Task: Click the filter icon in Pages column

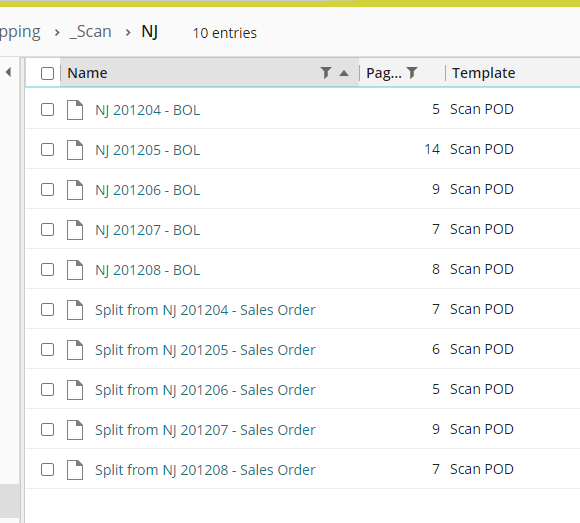Action: (x=412, y=73)
